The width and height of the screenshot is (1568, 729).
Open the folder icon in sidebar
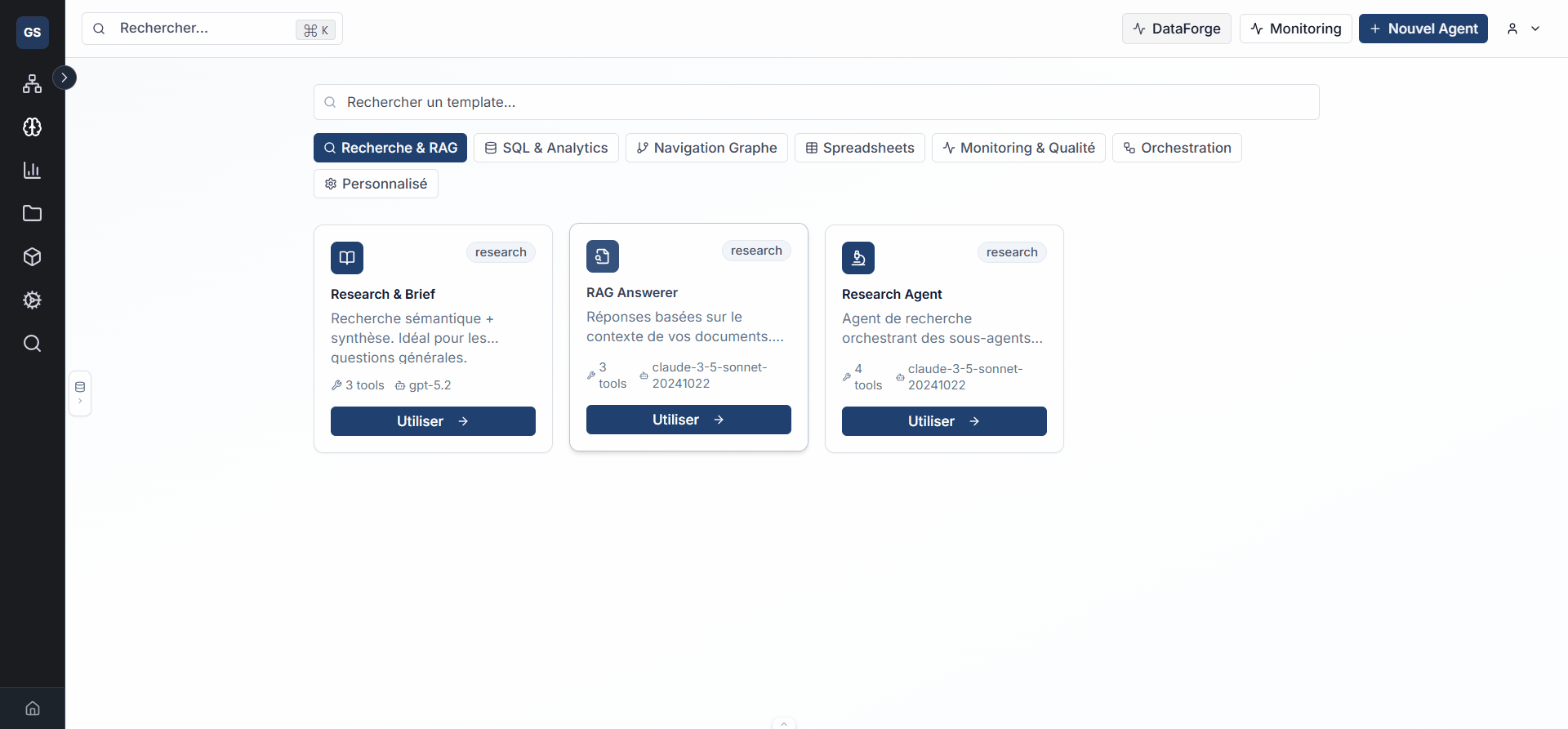point(32,213)
